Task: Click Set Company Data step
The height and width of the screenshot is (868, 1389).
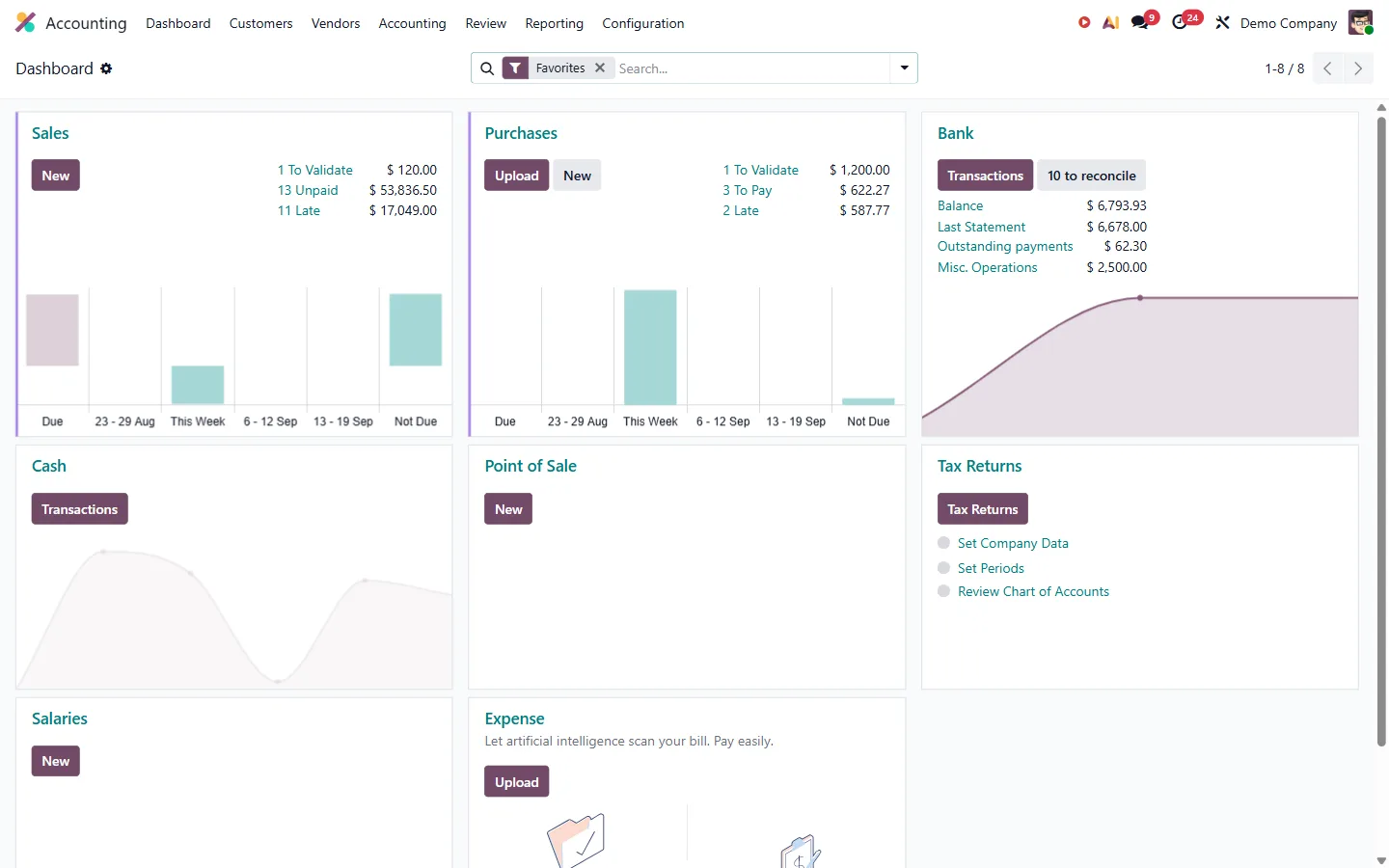Action: pos(1013,543)
